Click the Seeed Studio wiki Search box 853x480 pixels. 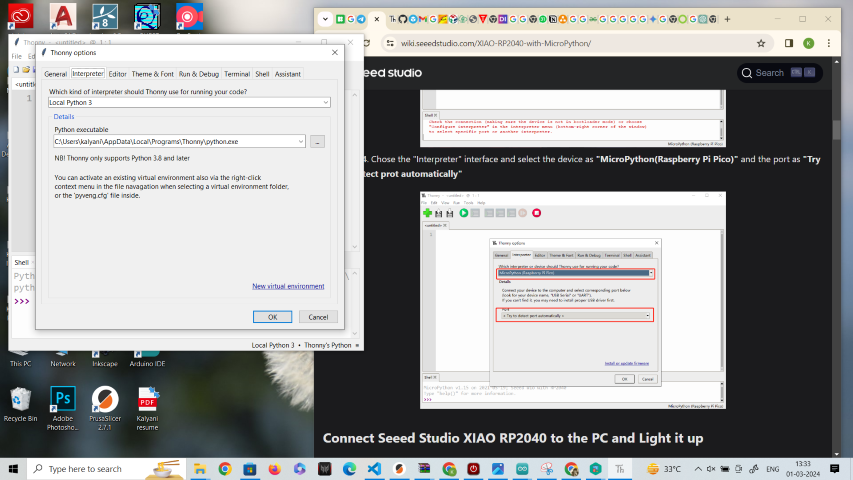tap(780, 73)
